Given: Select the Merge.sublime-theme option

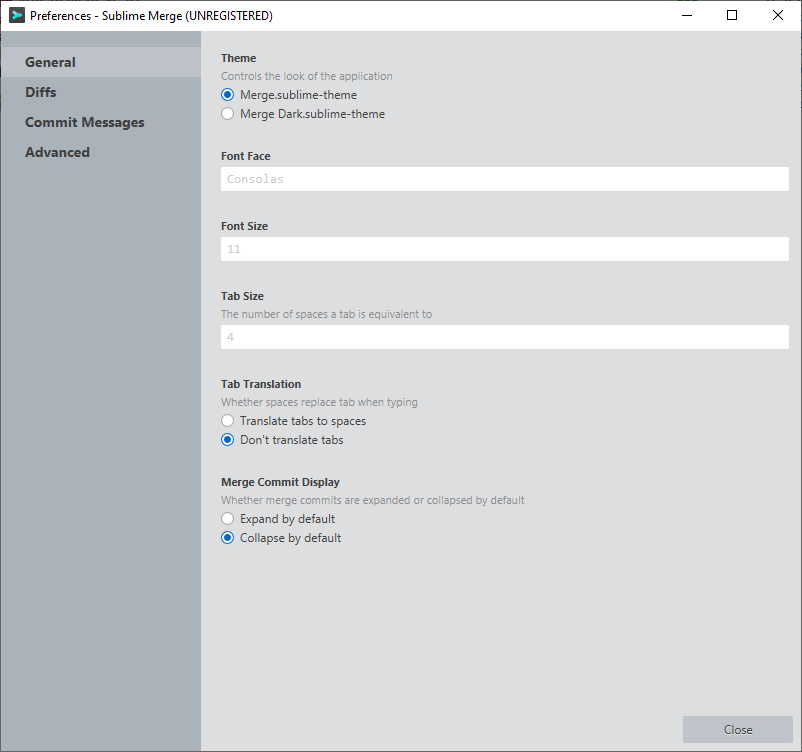Looking at the screenshot, I should 228,95.
